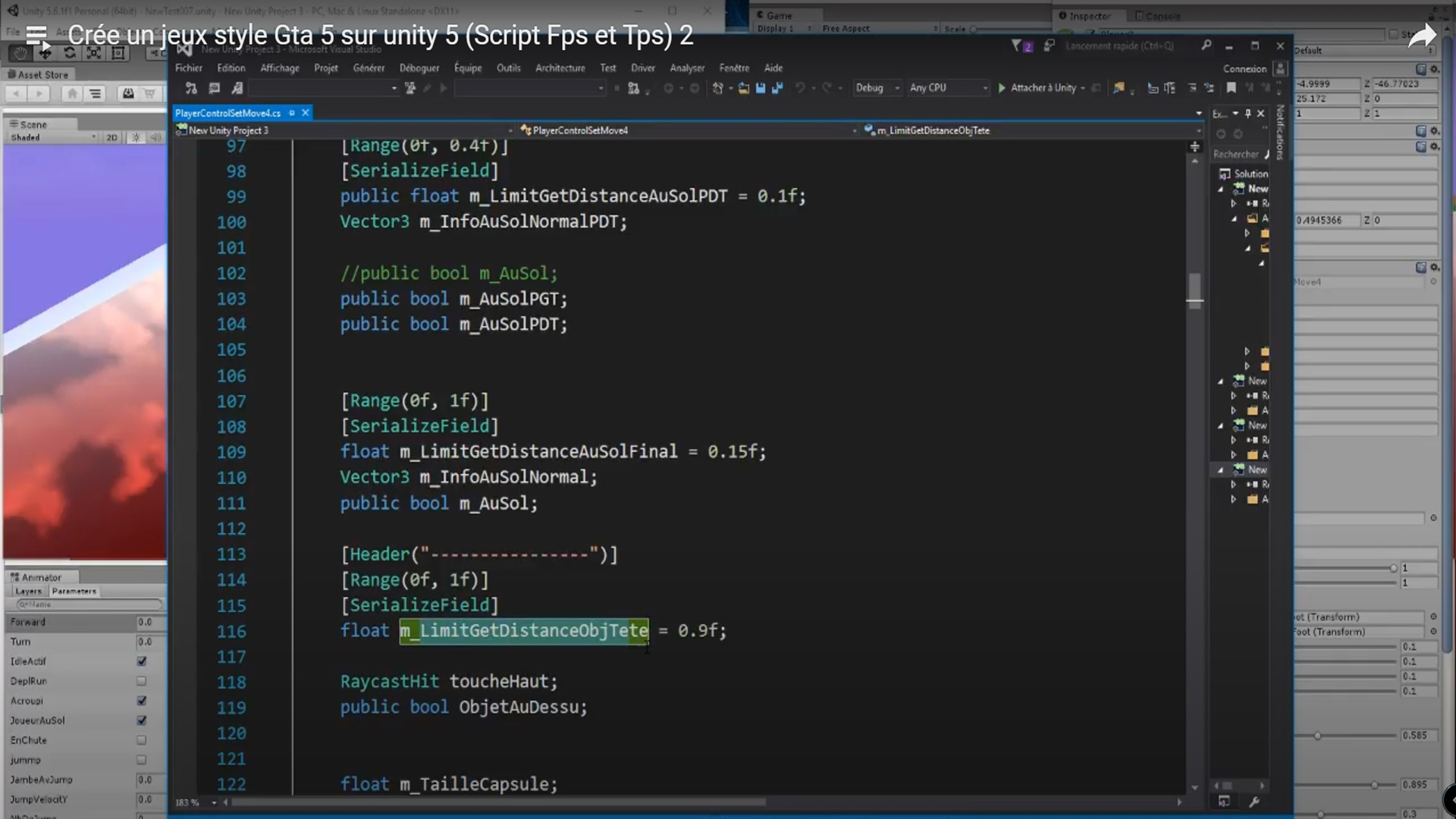Toggle the jummp parameter checkbox
The width and height of the screenshot is (1456, 819).
[142, 760]
